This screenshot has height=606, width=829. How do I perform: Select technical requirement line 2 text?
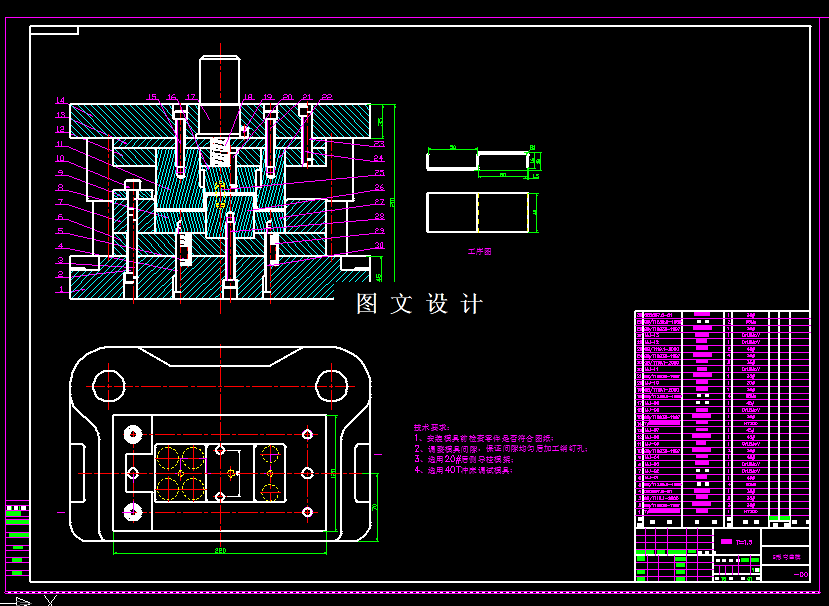(x=501, y=448)
